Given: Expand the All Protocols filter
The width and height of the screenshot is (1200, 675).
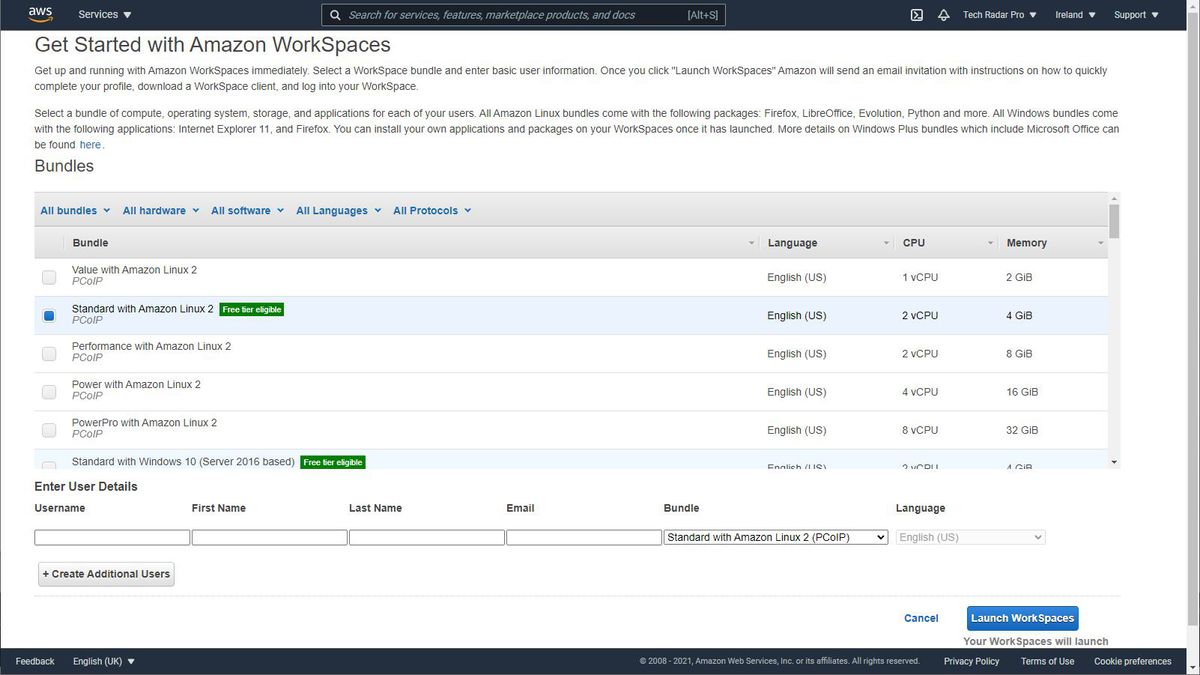Looking at the screenshot, I should pyautogui.click(x=431, y=210).
